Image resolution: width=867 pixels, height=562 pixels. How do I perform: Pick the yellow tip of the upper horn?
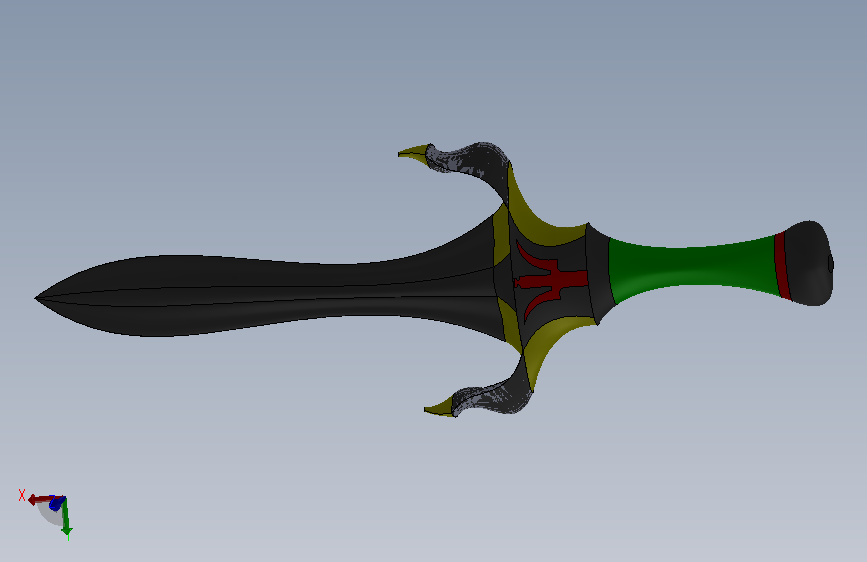414,153
